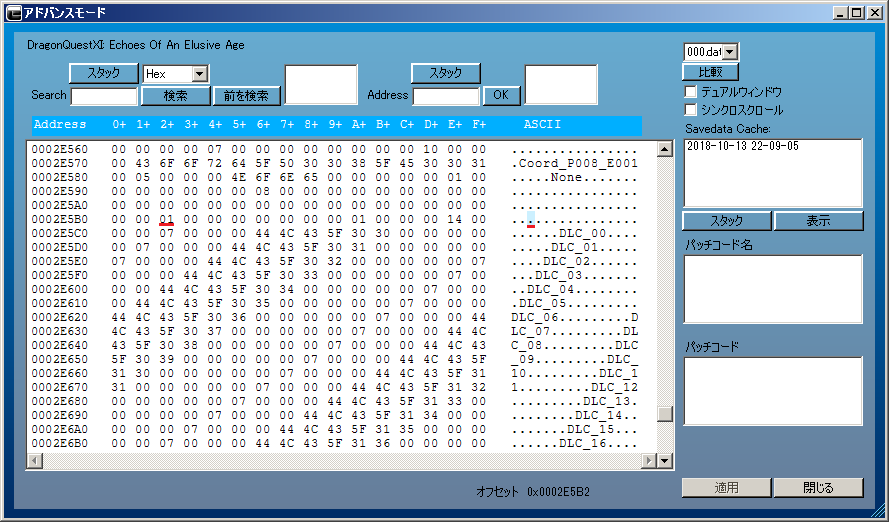Screen dimensions: 889x522
Task: Enable the デュアルウィンドウ checkbox
Action: tap(690, 92)
